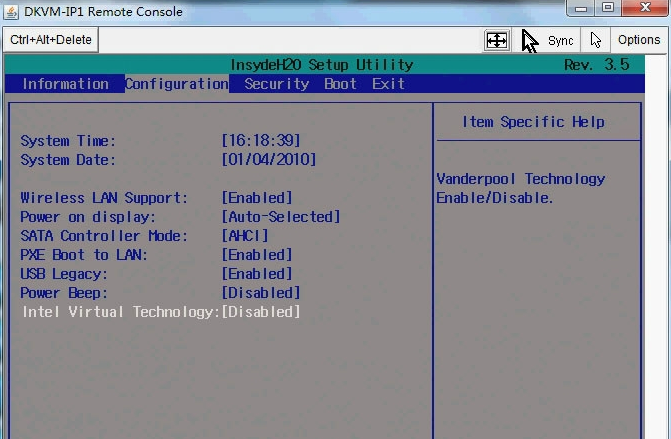
Task: Click the System Time label
Action: click(x=68, y=141)
